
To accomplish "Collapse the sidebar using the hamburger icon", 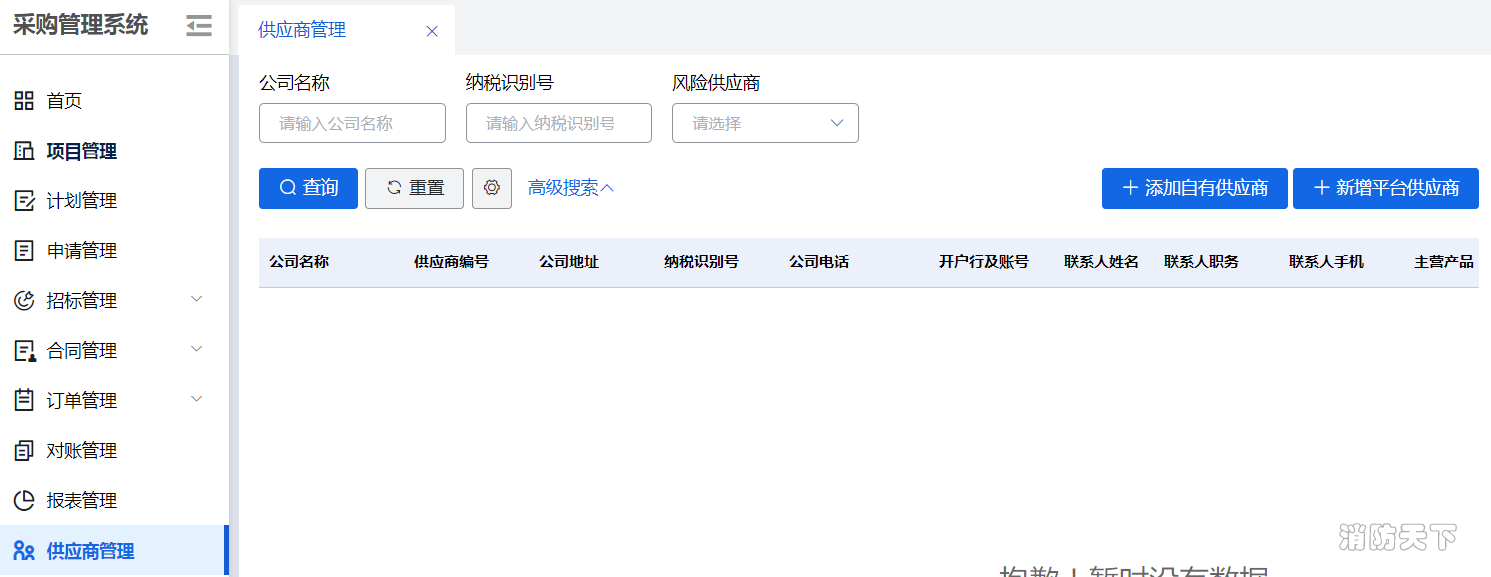I will (199, 26).
